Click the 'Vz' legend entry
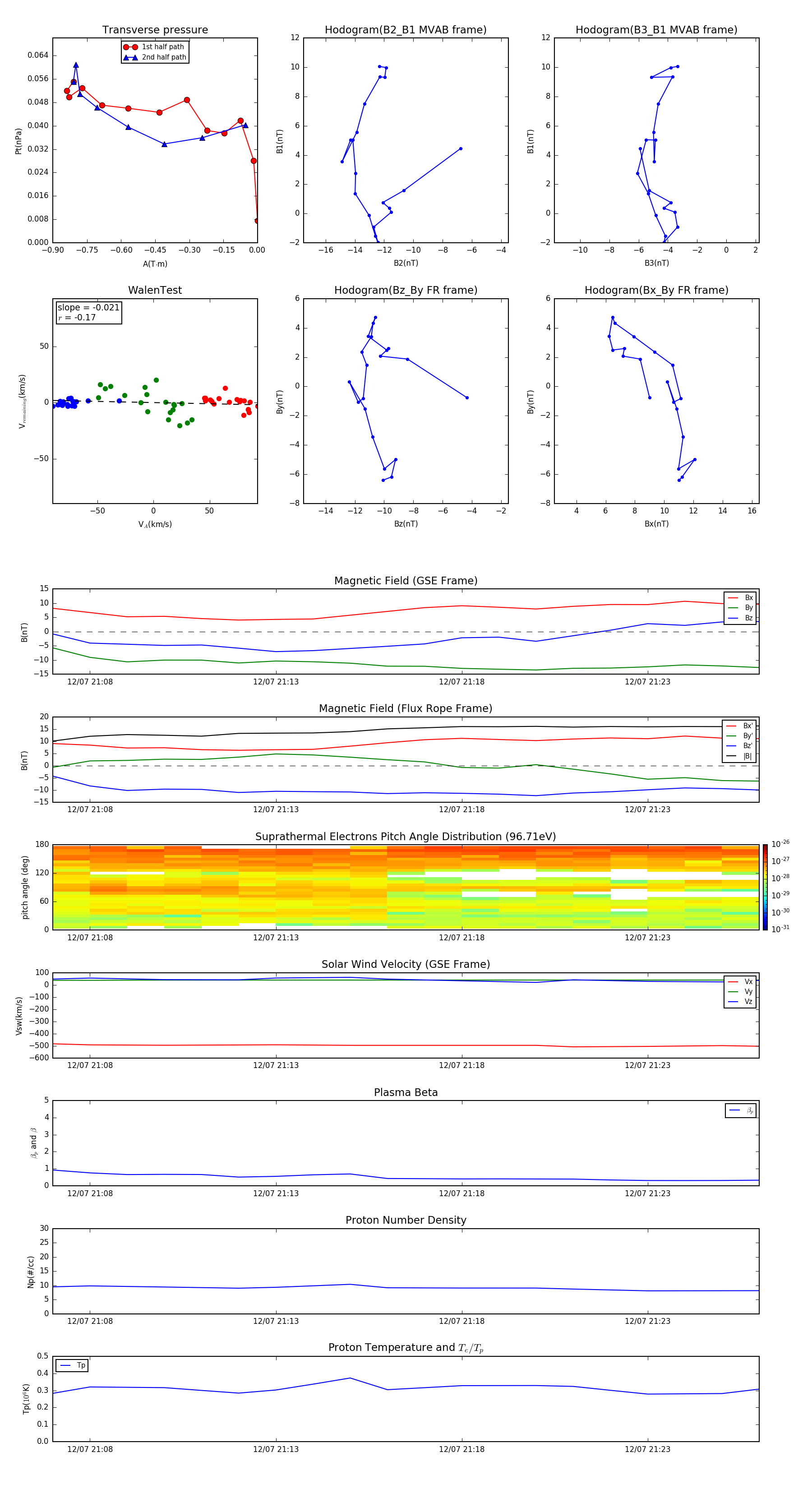Screen dimensions: 812x1489 tap(740, 1001)
